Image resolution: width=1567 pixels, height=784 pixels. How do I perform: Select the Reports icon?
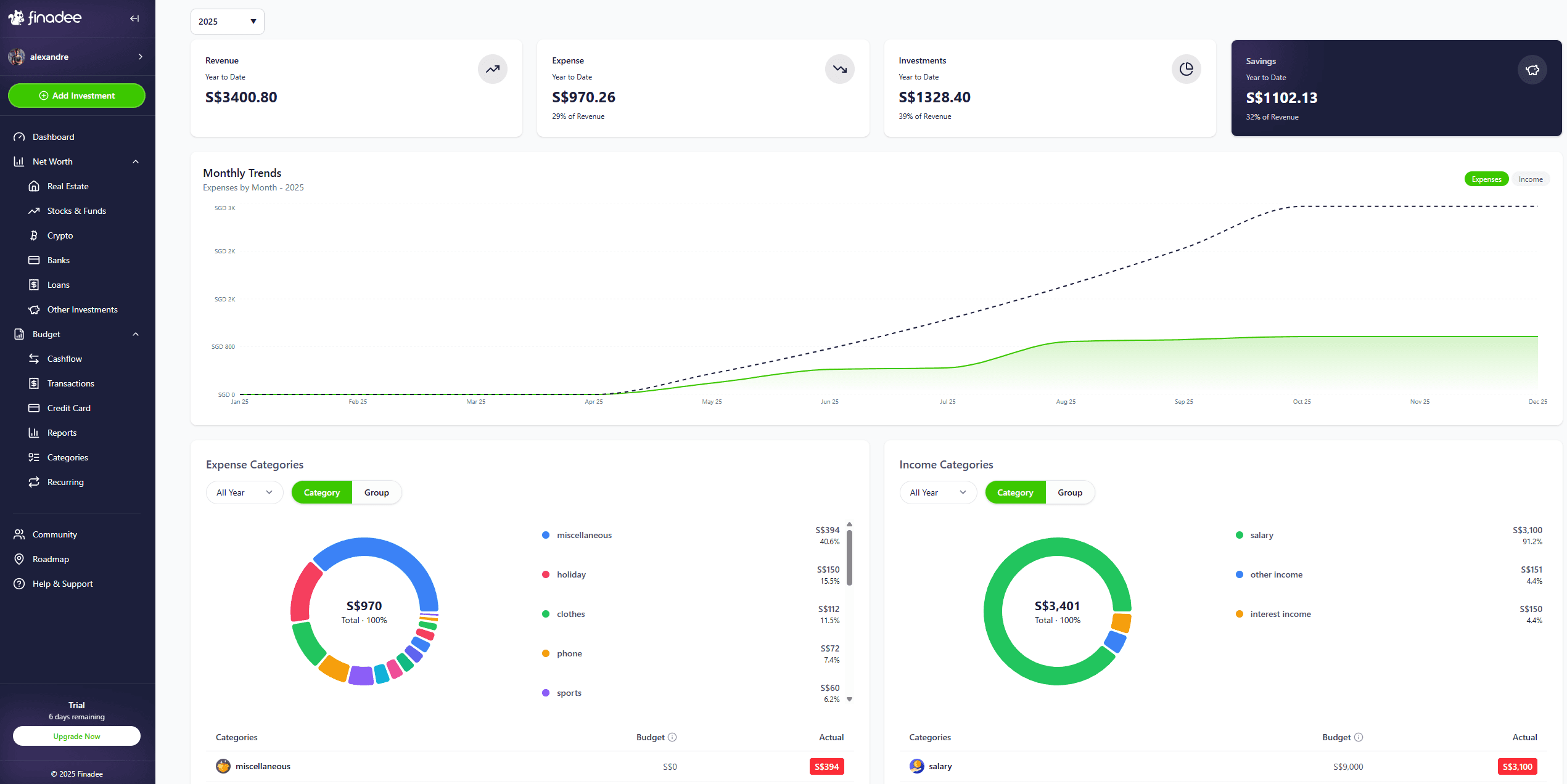pos(35,432)
